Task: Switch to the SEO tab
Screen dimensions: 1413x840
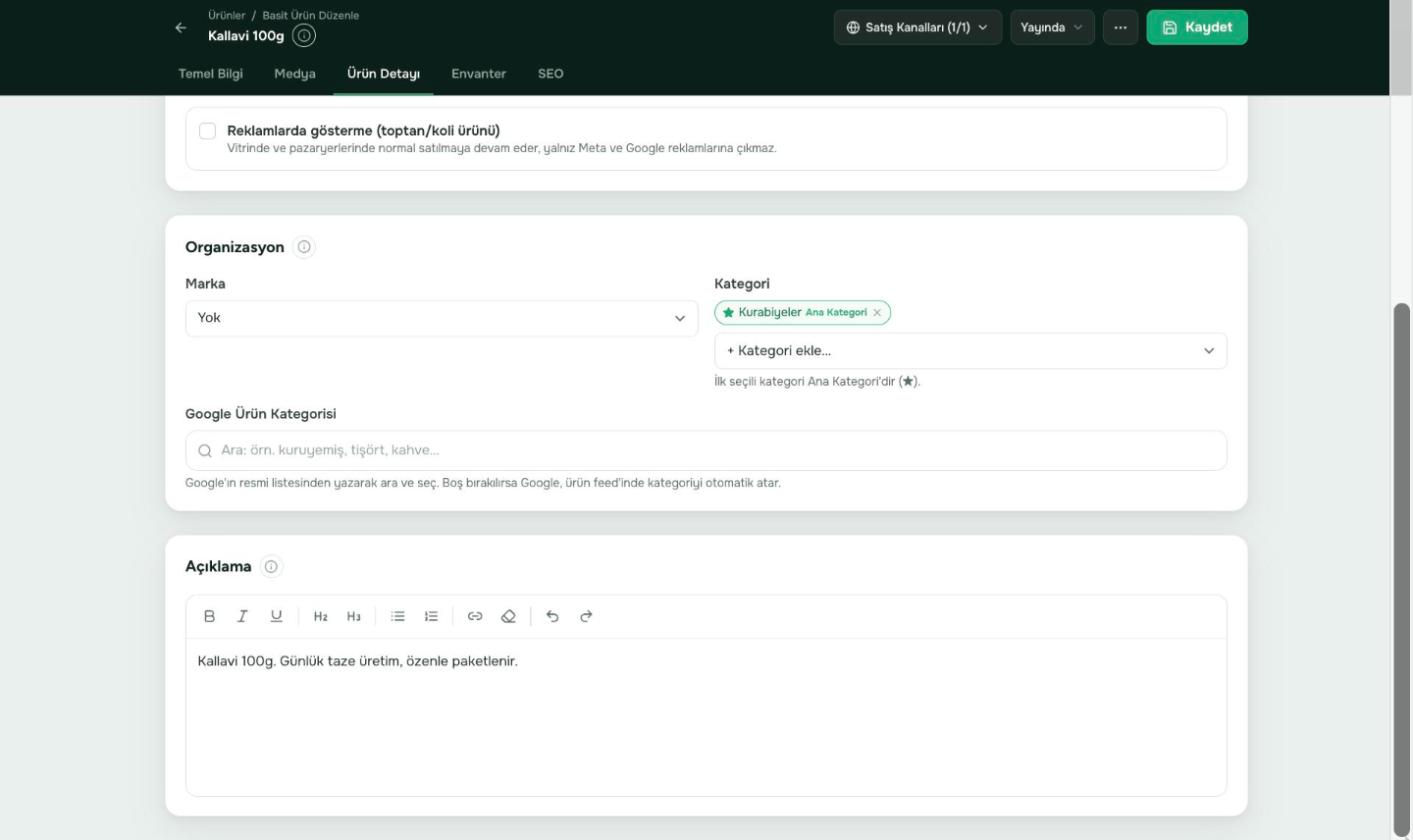Action: point(551,74)
